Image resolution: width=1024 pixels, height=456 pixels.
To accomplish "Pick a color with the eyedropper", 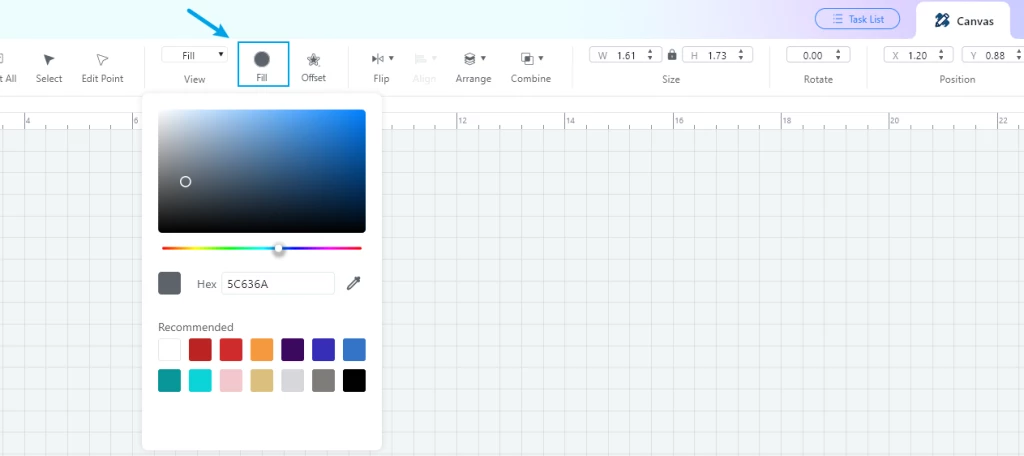I will 353,283.
